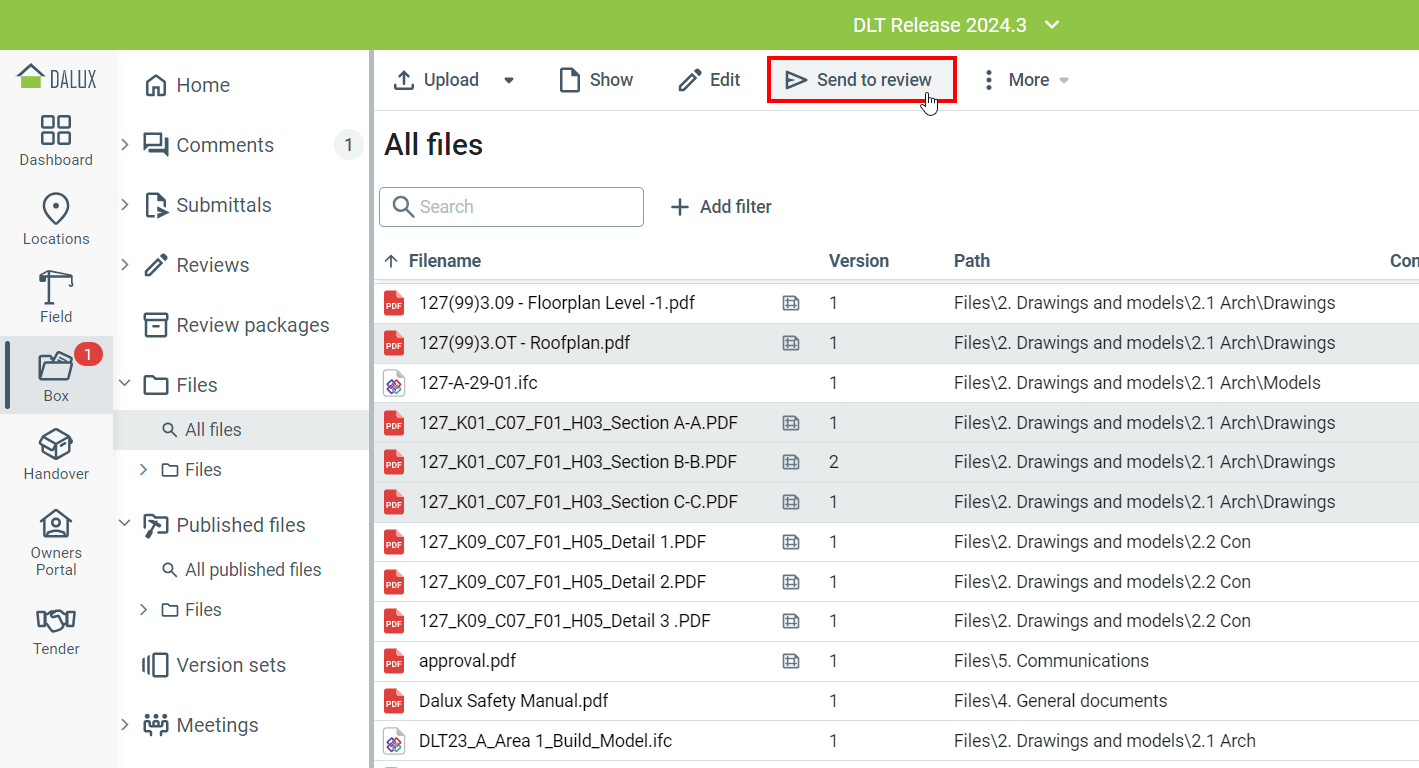Open the Owners Portal icon

tap(56, 524)
